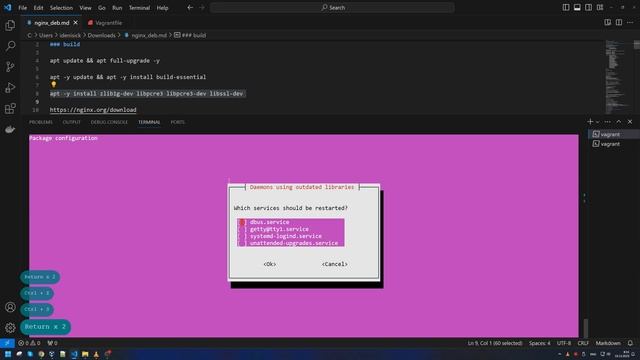
Task: Click the lightbulb code action icon
Action: tap(53, 84)
